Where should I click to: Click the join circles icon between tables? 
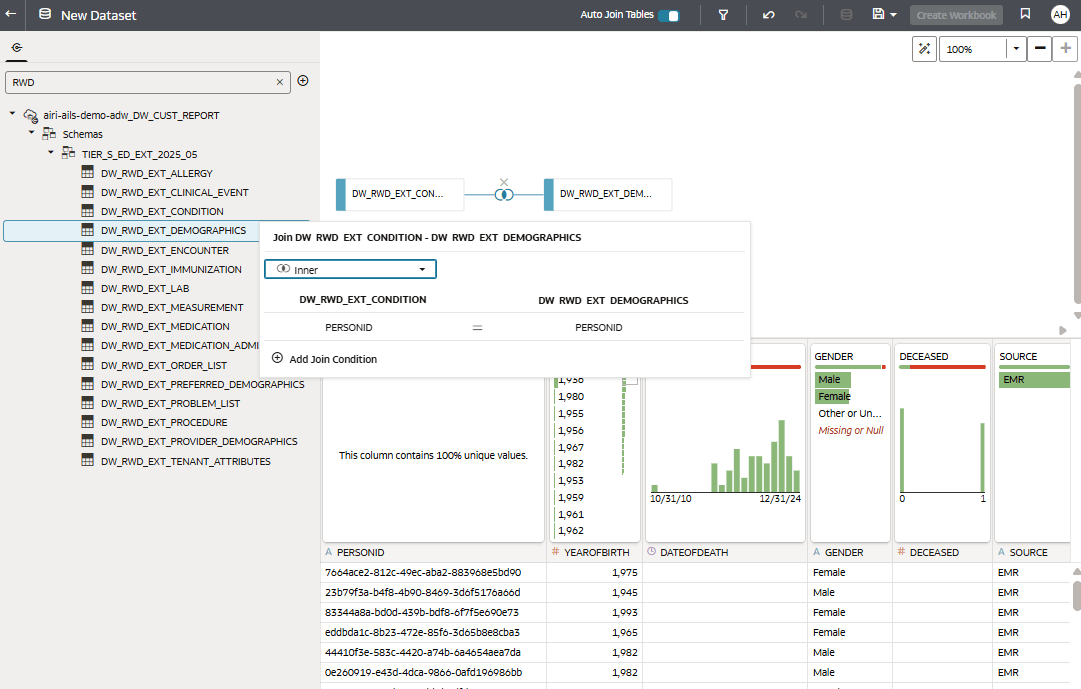pyautogui.click(x=504, y=195)
